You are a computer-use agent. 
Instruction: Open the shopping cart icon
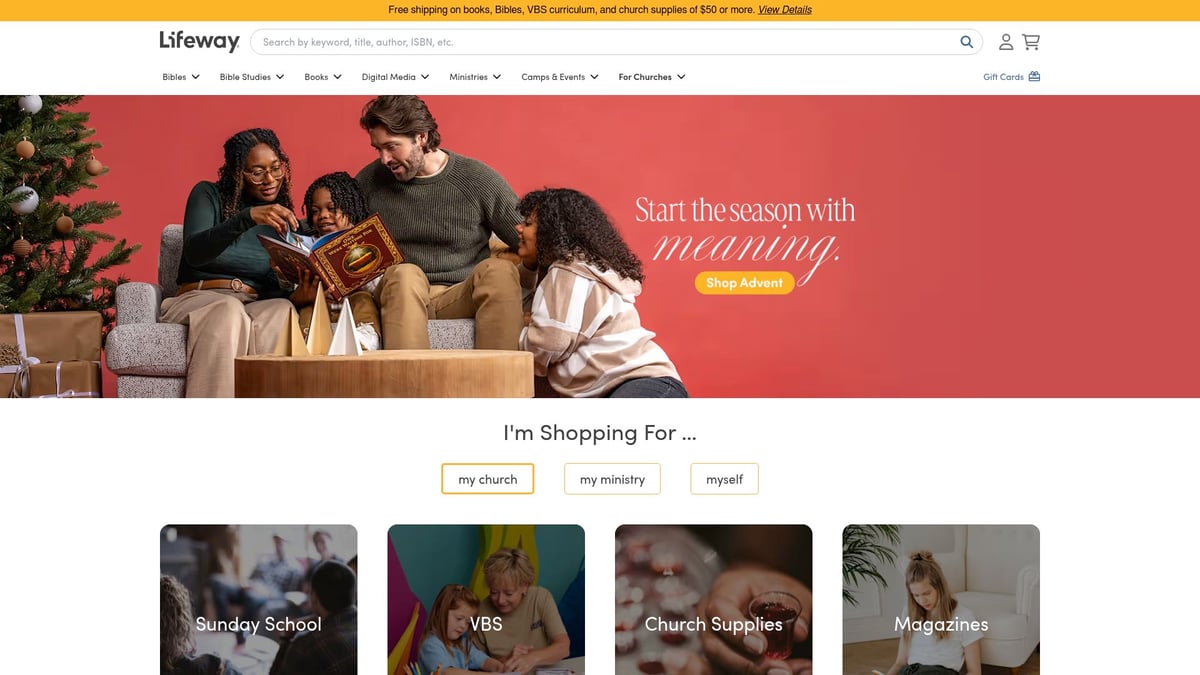pyautogui.click(x=1031, y=42)
